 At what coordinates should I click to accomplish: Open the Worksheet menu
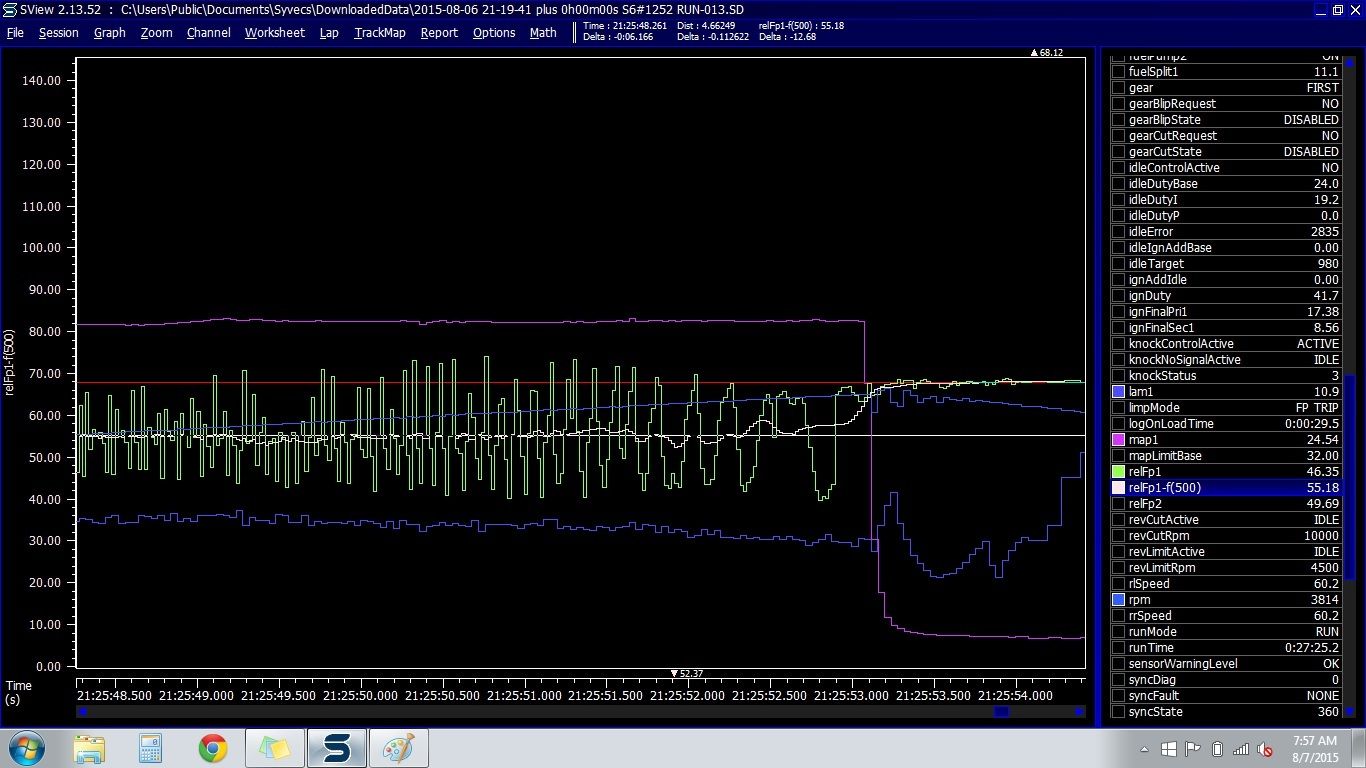pyautogui.click(x=274, y=32)
